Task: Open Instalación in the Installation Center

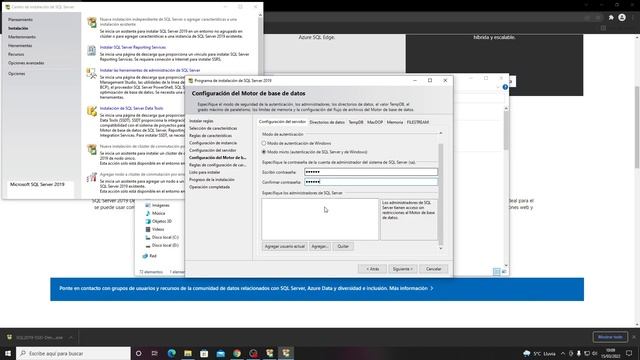Action: tap(18, 28)
